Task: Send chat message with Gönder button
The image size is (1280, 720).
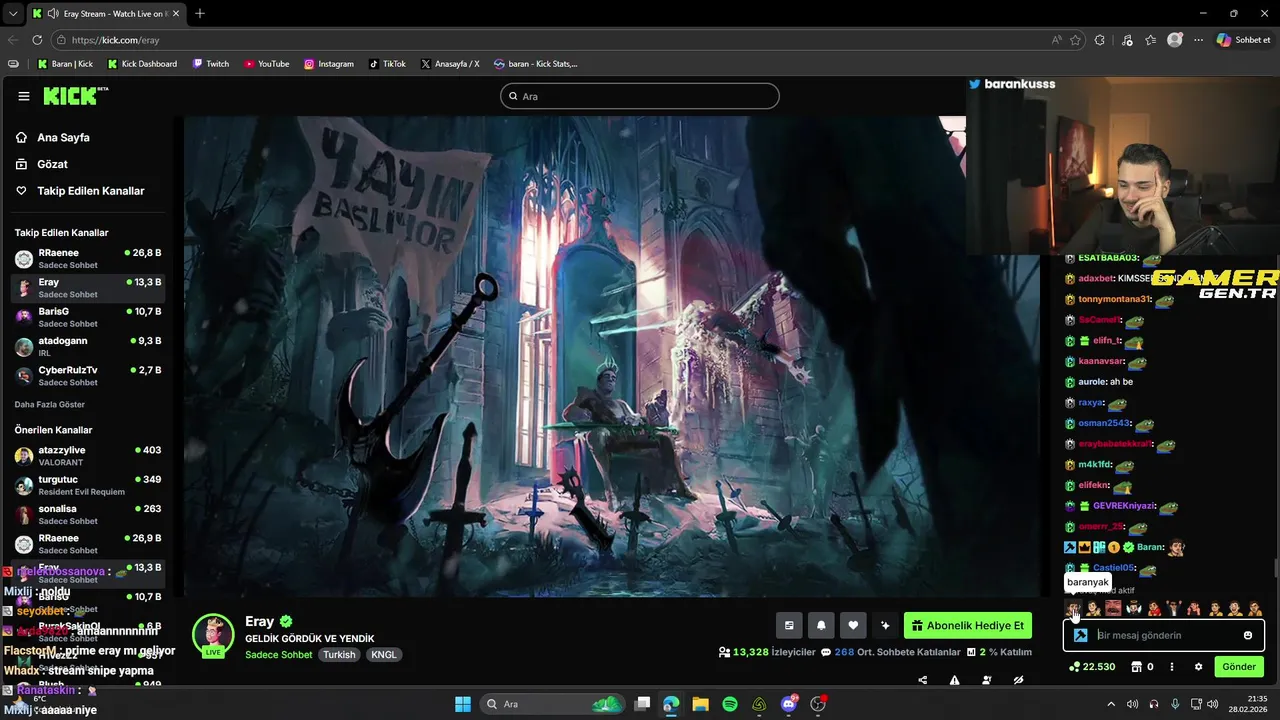Action: [1239, 667]
